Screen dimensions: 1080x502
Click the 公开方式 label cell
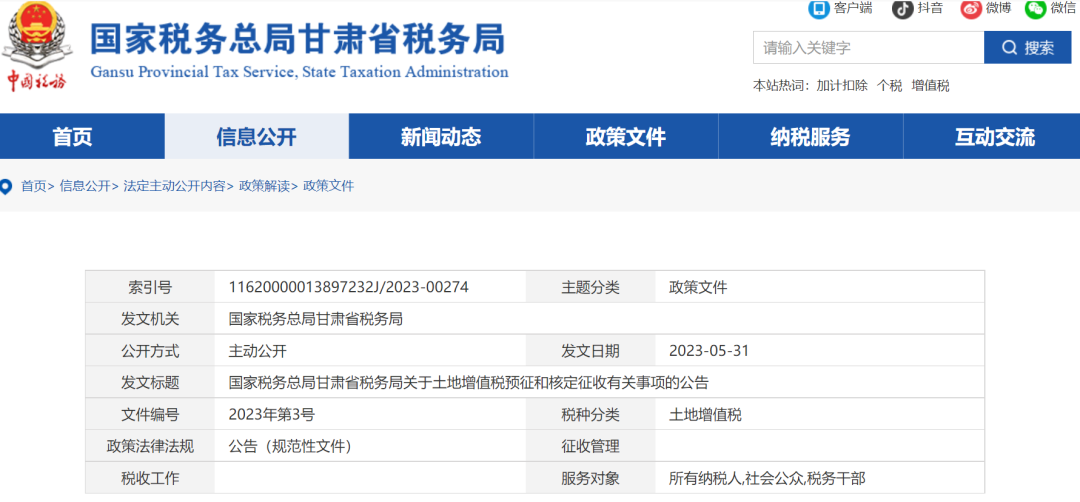point(150,351)
